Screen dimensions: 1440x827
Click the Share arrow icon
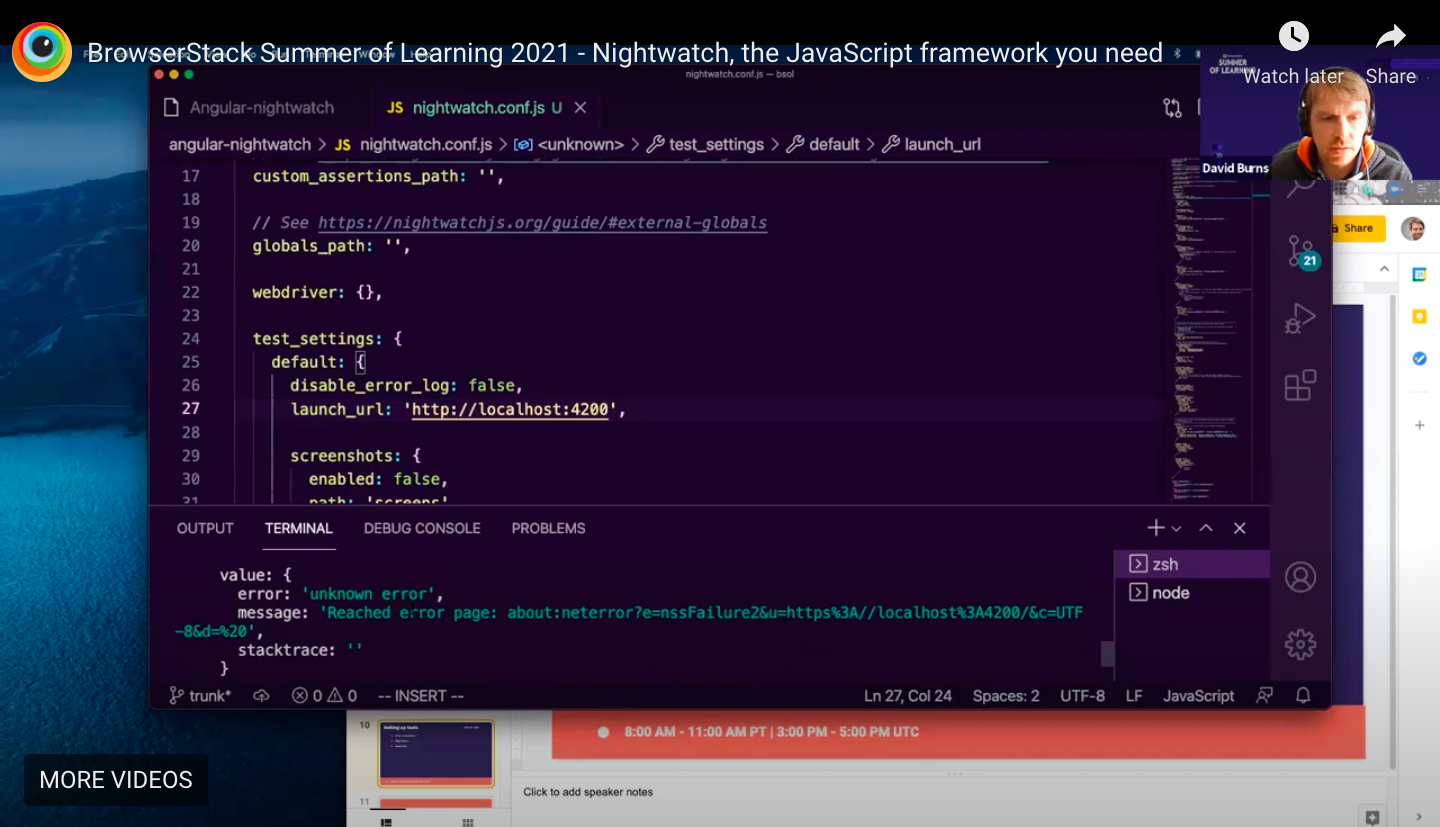(x=1391, y=37)
